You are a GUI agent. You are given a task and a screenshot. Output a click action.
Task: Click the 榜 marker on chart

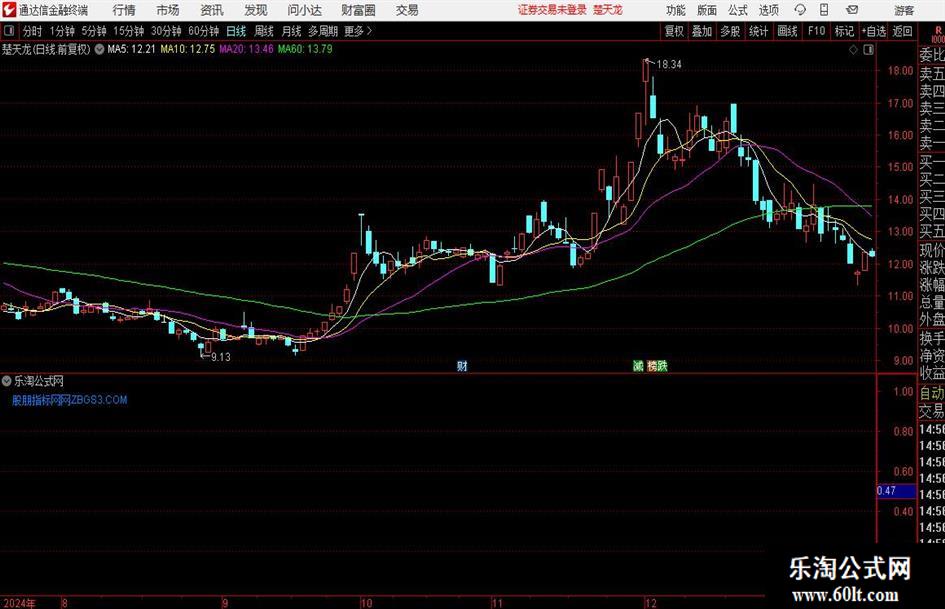point(652,365)
